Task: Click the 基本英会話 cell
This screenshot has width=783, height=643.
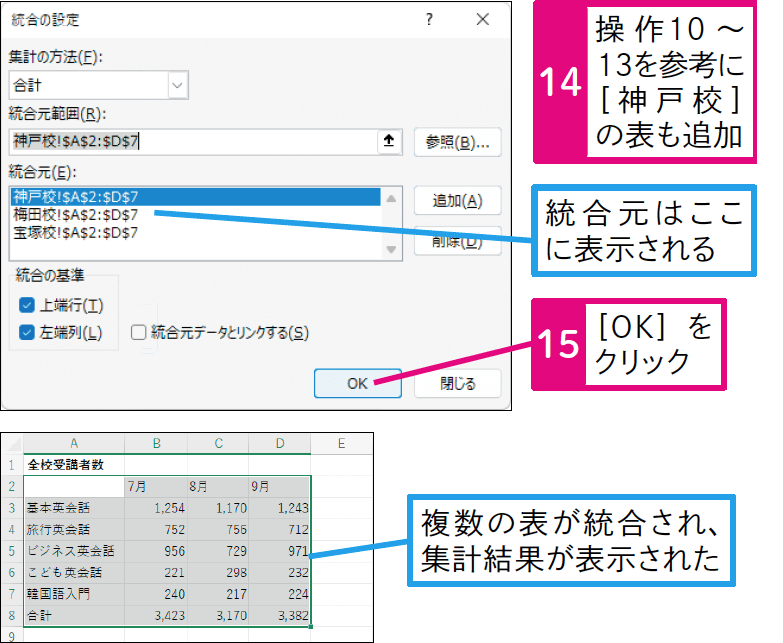Action: tap(74, 508)
